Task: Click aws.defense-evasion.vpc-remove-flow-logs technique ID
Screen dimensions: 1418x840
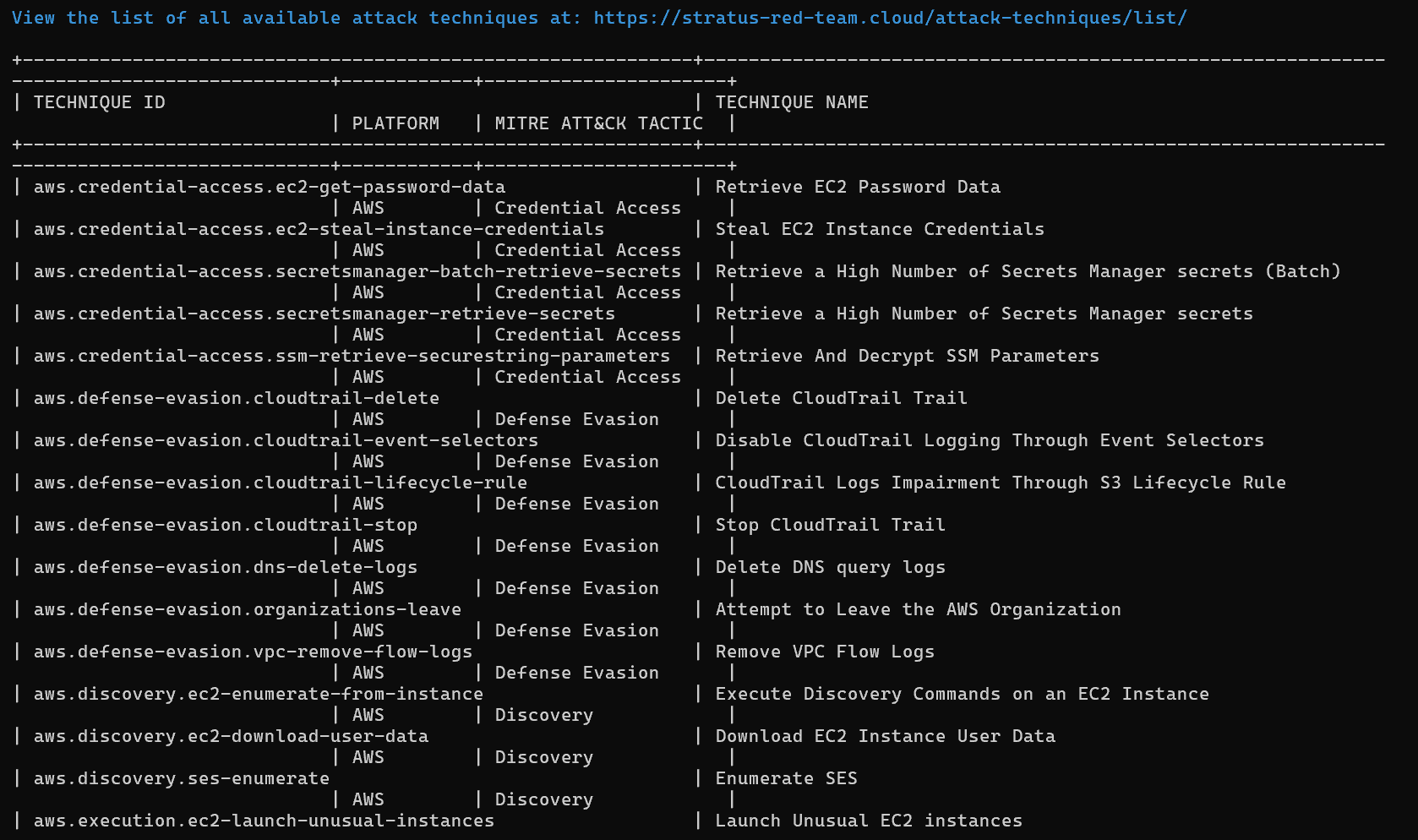Action: click(x=253, y=652)
